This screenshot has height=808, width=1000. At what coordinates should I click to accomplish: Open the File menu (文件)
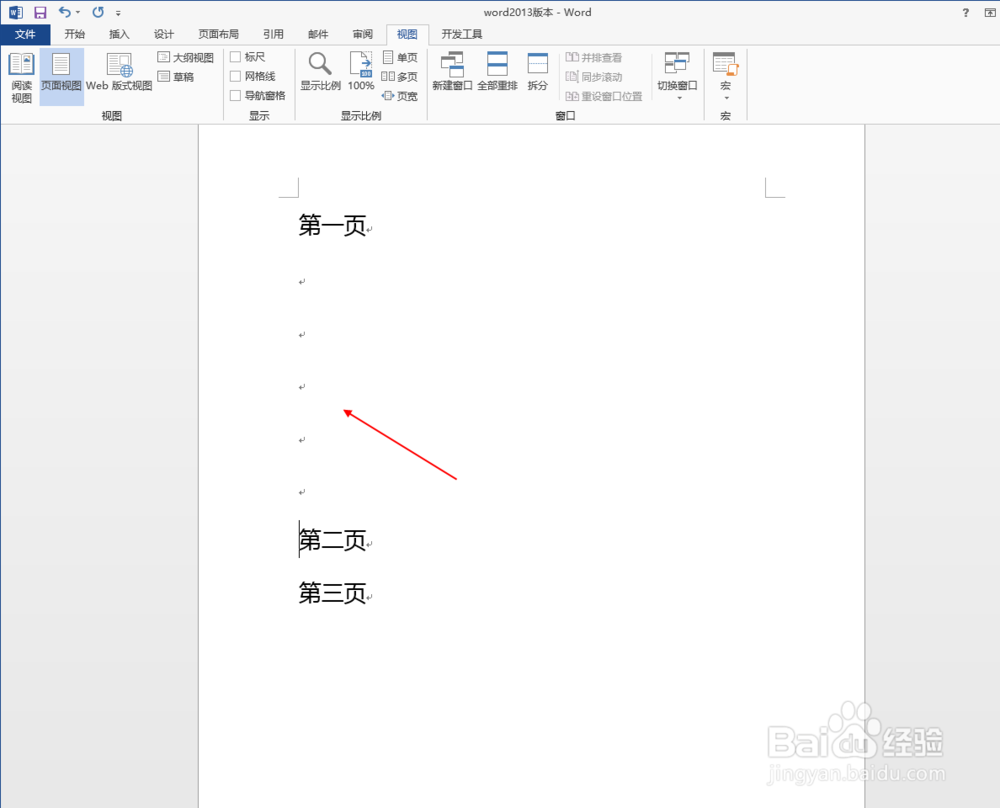pos(27,33)
